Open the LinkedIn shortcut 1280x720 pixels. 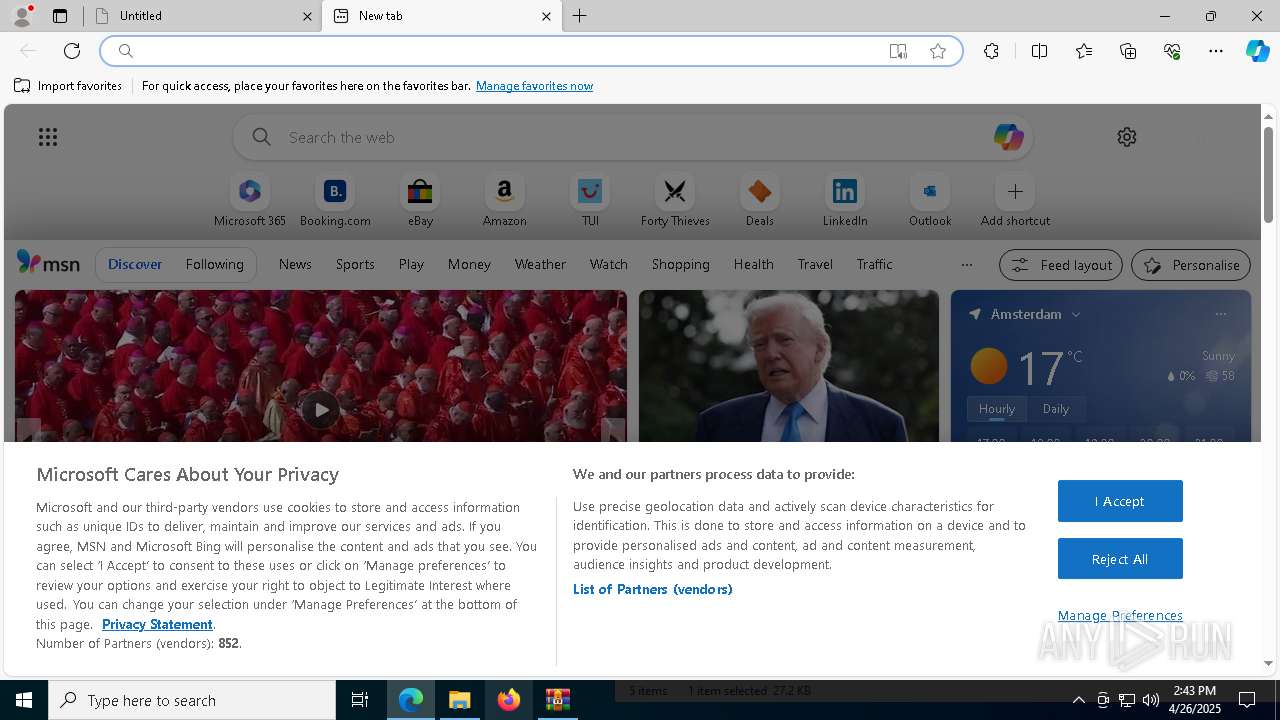tap(845, 201)
